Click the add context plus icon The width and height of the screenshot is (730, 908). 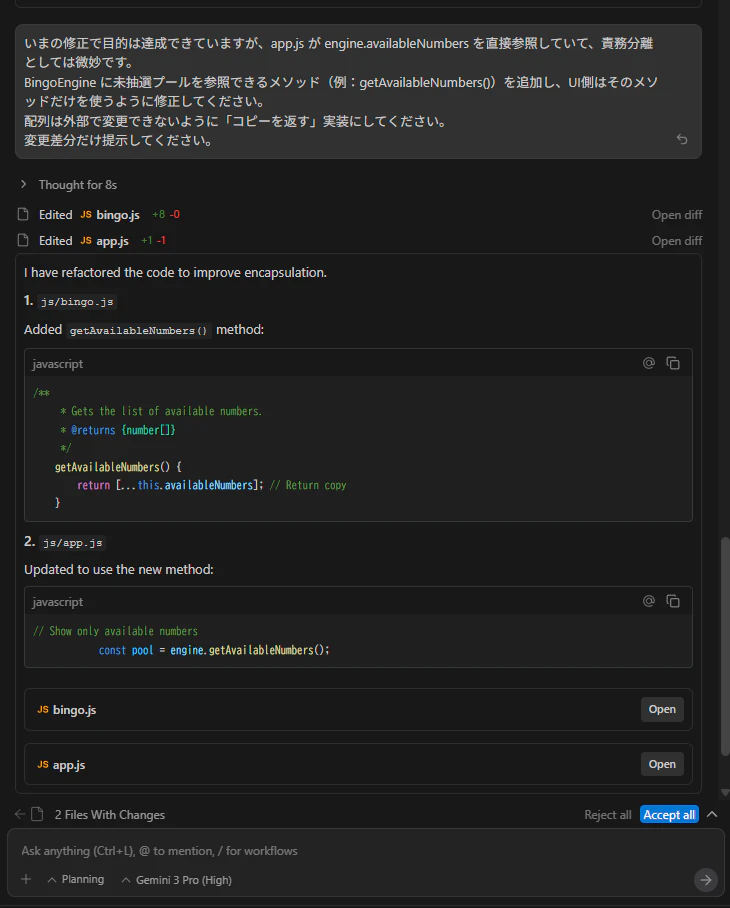[24, 879]
